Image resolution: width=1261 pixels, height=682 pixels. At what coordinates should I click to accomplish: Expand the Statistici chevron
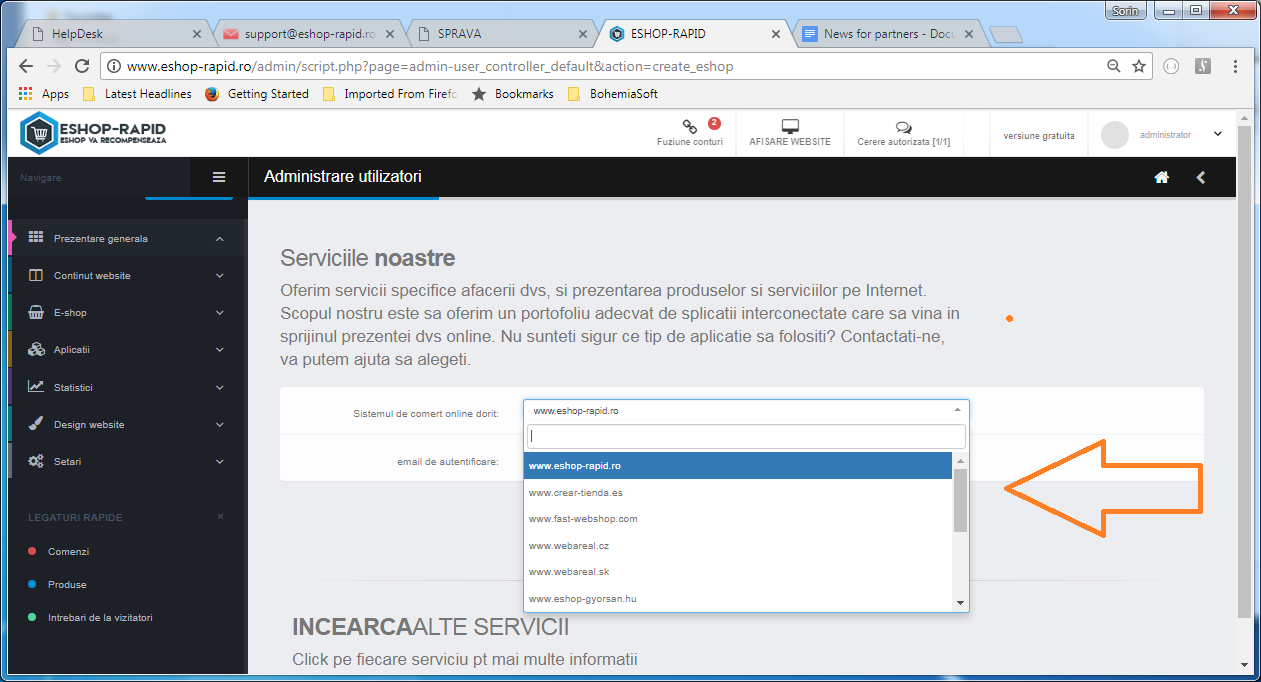pyautogui.click(x=220, y=387)
